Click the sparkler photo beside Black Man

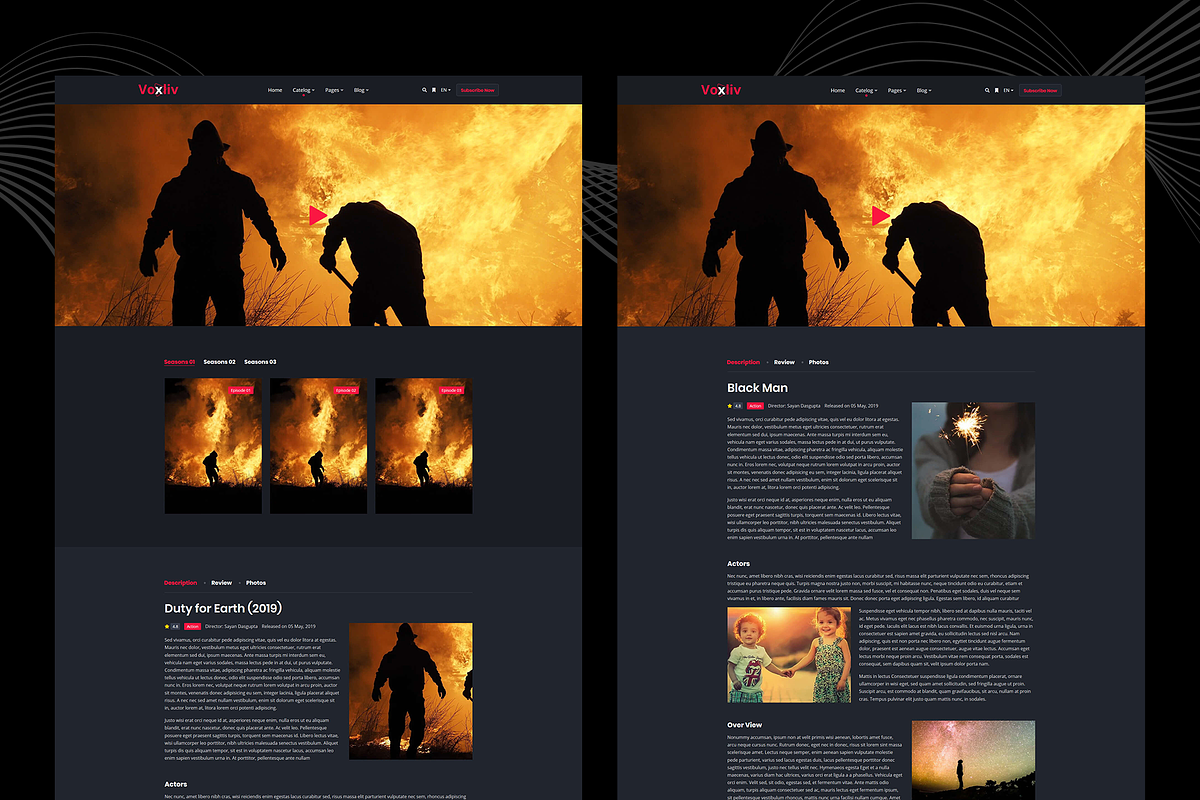pos(973,471)
